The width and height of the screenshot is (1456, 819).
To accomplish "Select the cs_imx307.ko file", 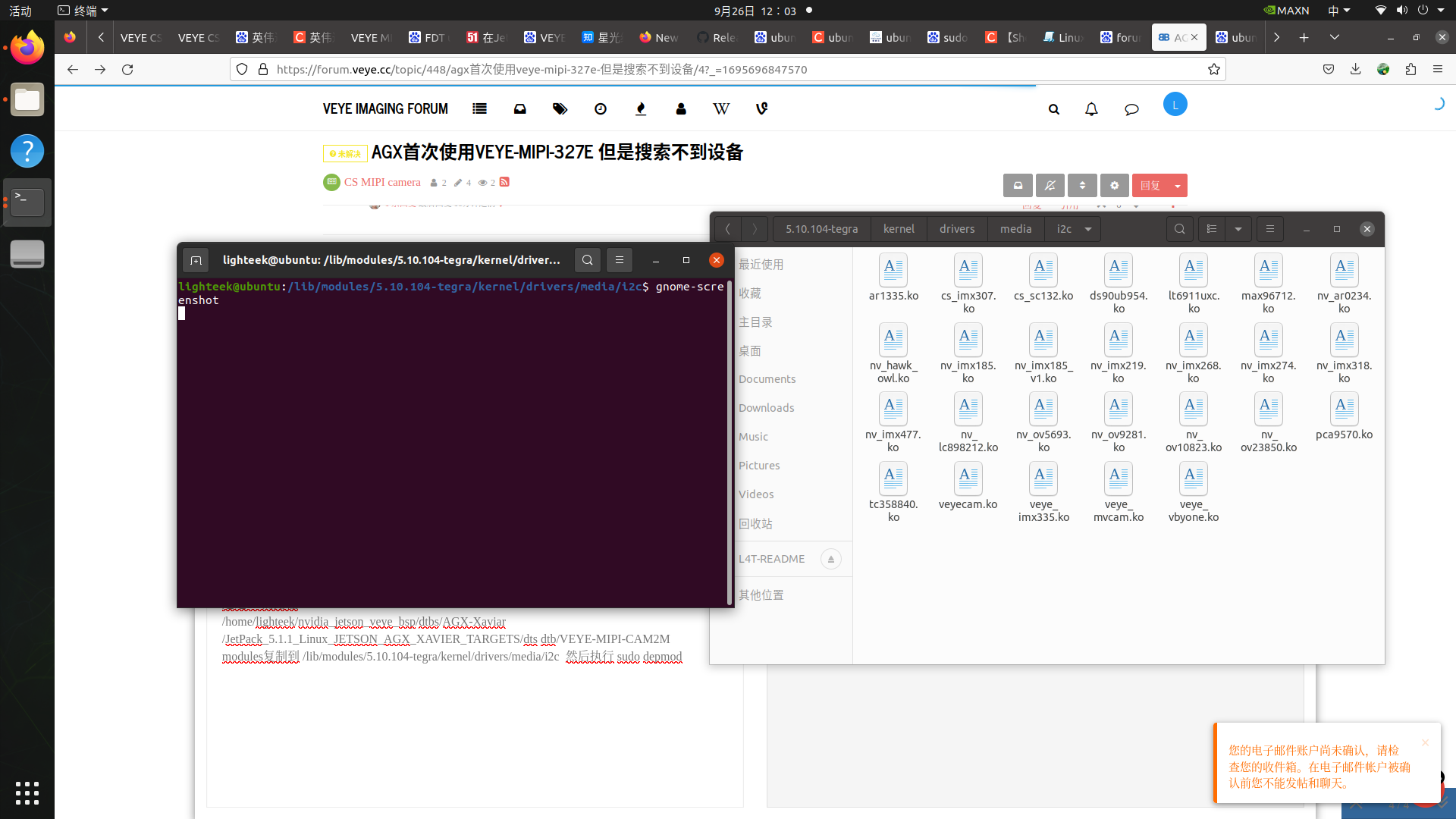I will coord(968,284).
